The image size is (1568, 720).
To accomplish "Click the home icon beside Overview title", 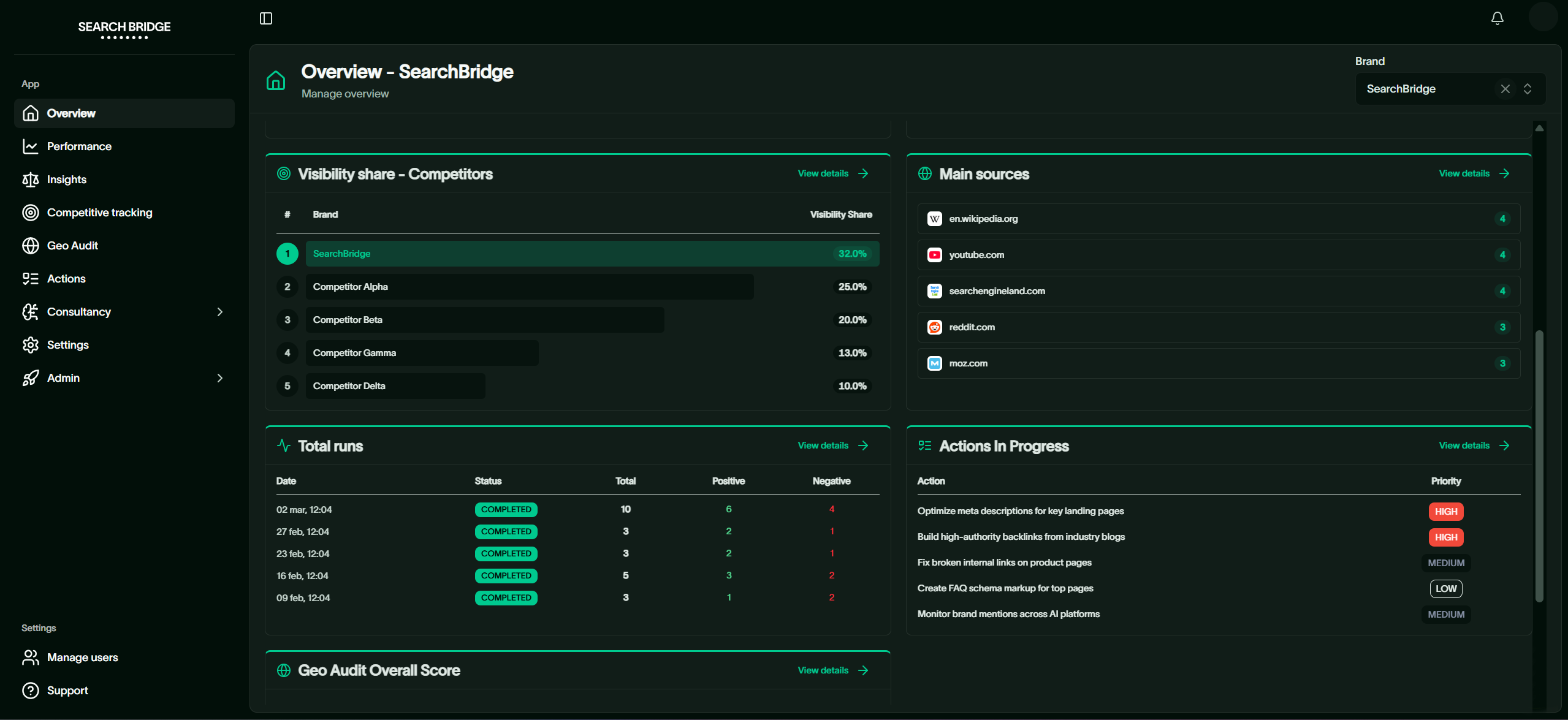I will pos(276,80).
